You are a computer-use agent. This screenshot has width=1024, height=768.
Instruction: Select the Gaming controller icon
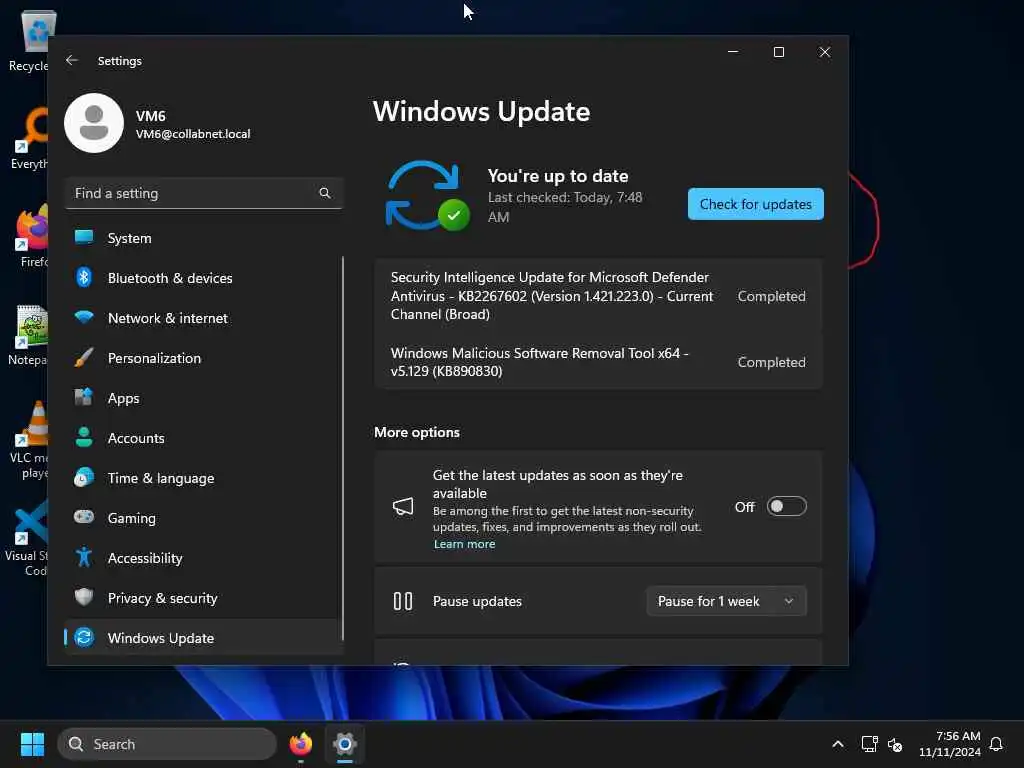click(84, 517)
